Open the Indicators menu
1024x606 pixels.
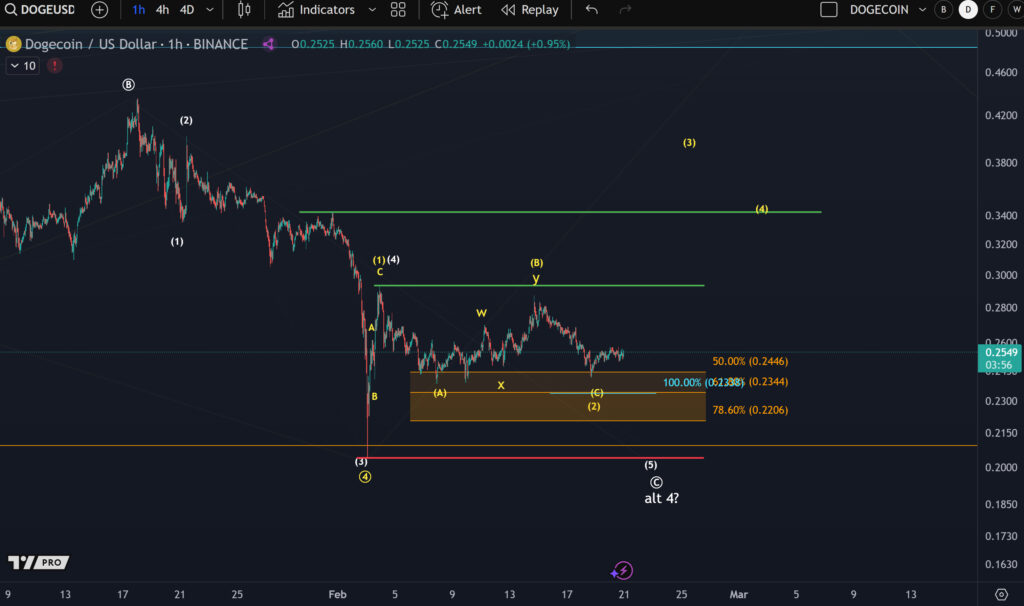[x=322, y=10]
